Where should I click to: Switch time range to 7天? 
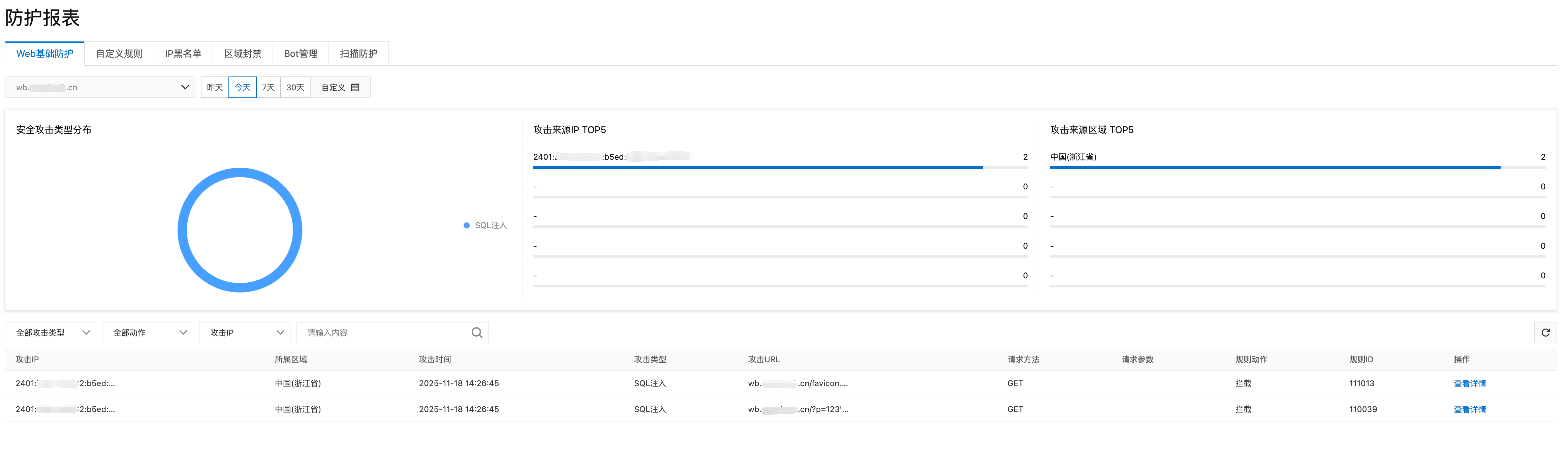pos(269,88)
